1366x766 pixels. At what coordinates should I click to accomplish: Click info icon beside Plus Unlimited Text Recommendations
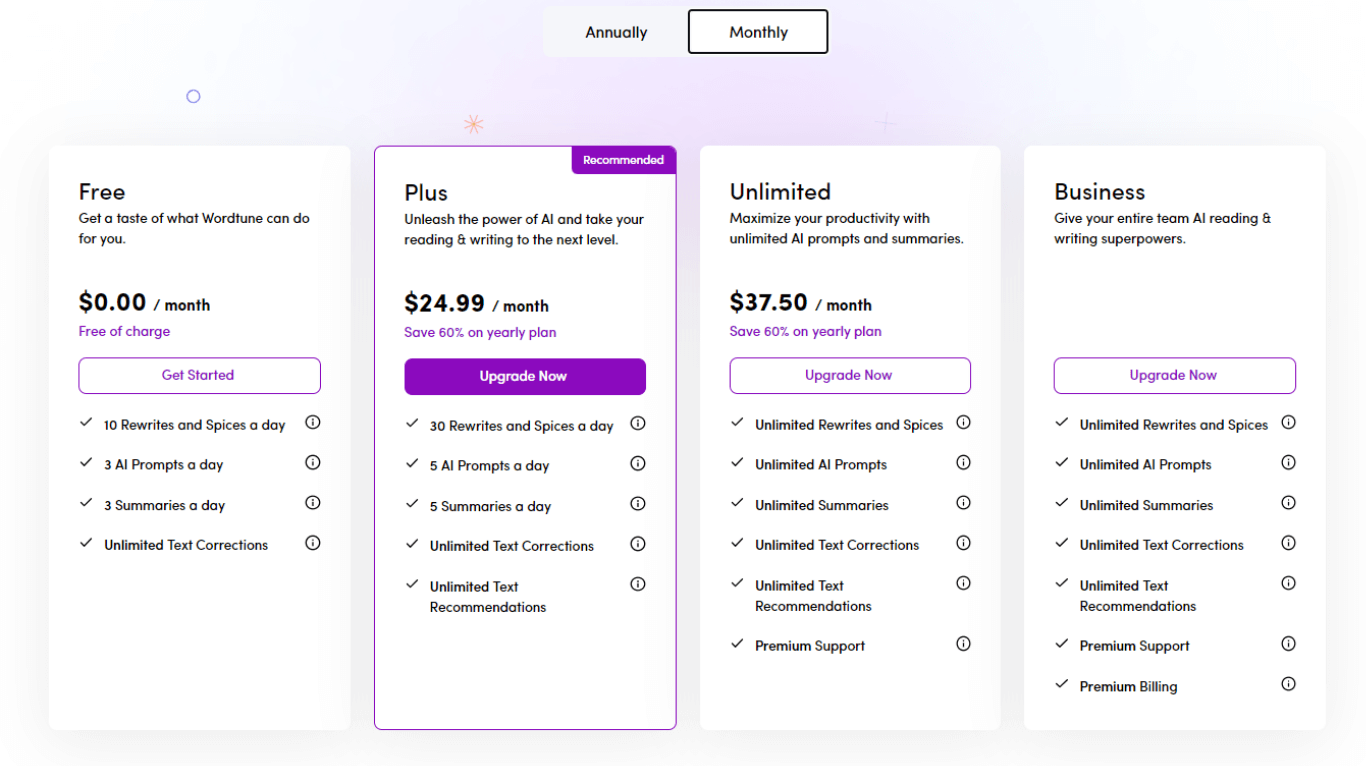click(x=638, y=584)
